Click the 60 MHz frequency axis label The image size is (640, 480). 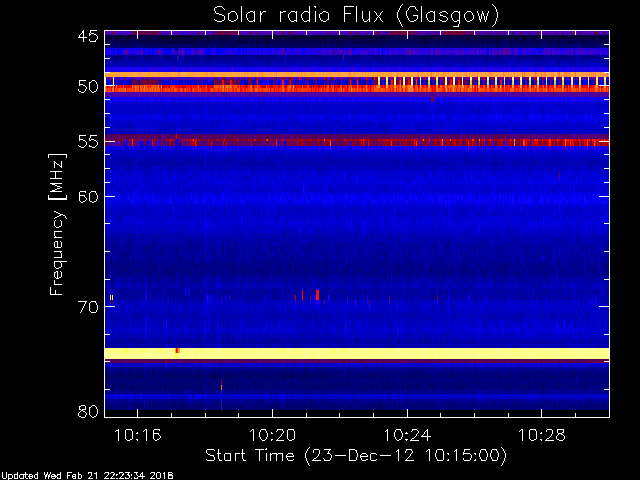tap(88, 197)
